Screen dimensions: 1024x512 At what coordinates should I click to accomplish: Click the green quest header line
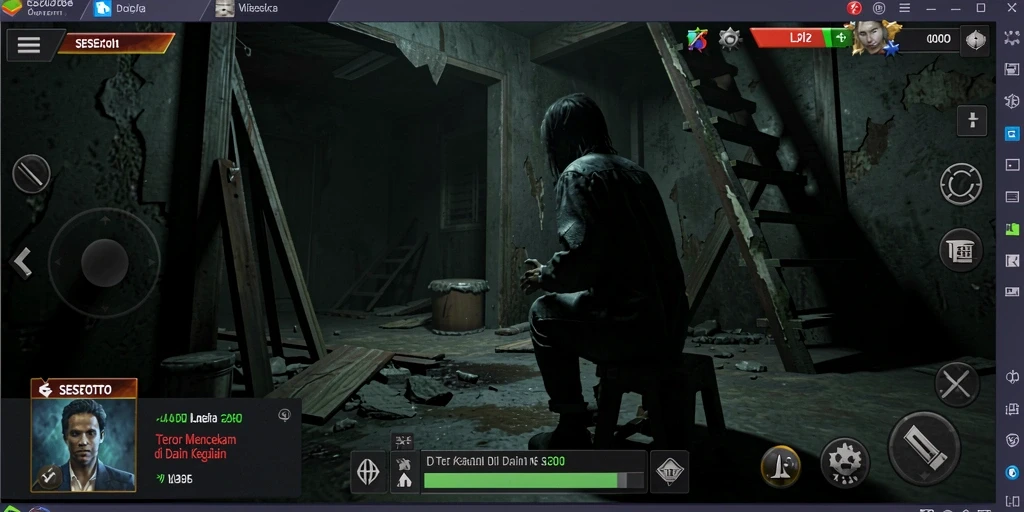199,418
